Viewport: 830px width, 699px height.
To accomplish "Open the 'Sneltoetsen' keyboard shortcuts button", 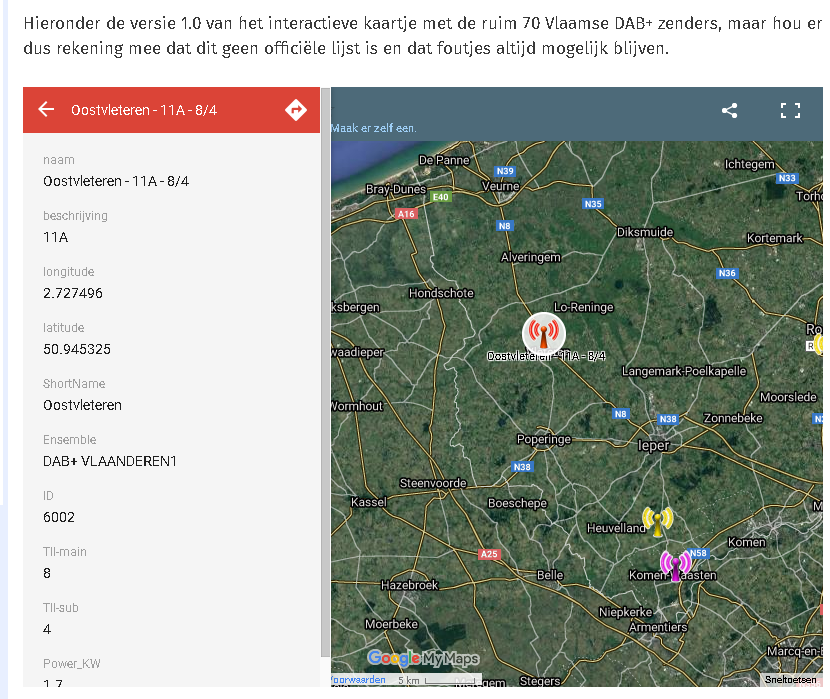I will pyautogui.click(x=790, y=680).
